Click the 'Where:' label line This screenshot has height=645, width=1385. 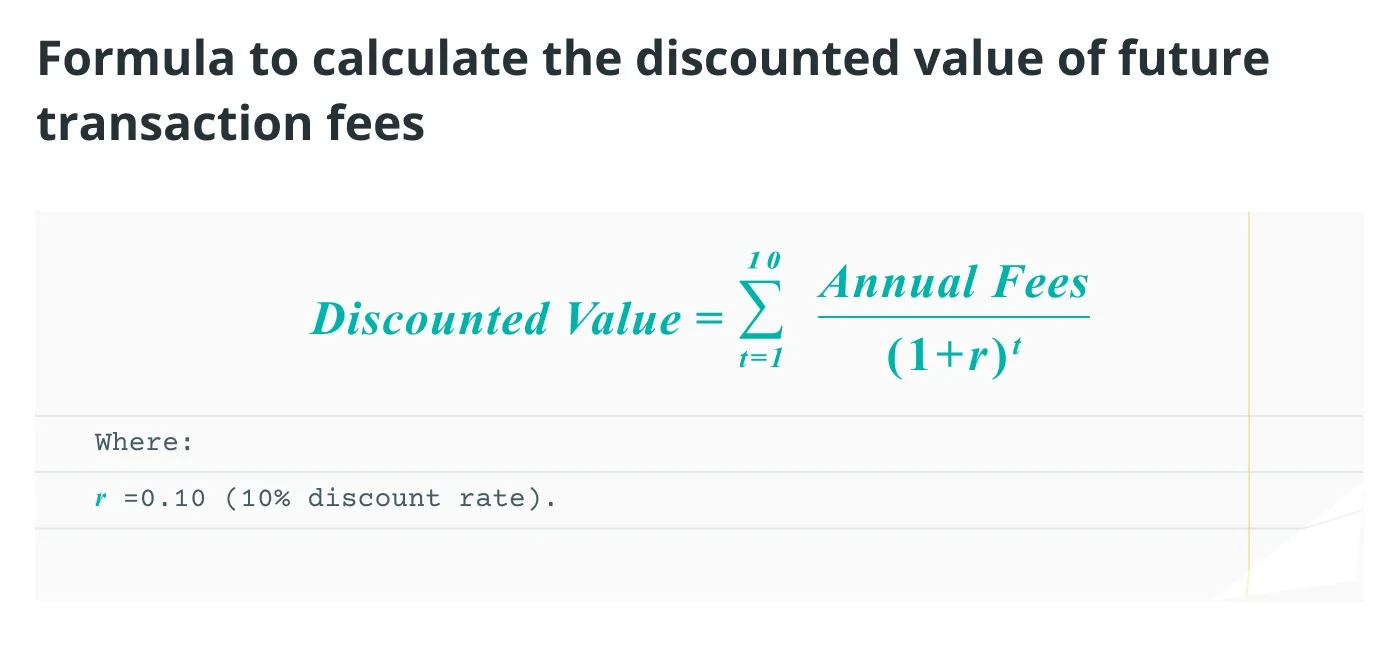144,442
